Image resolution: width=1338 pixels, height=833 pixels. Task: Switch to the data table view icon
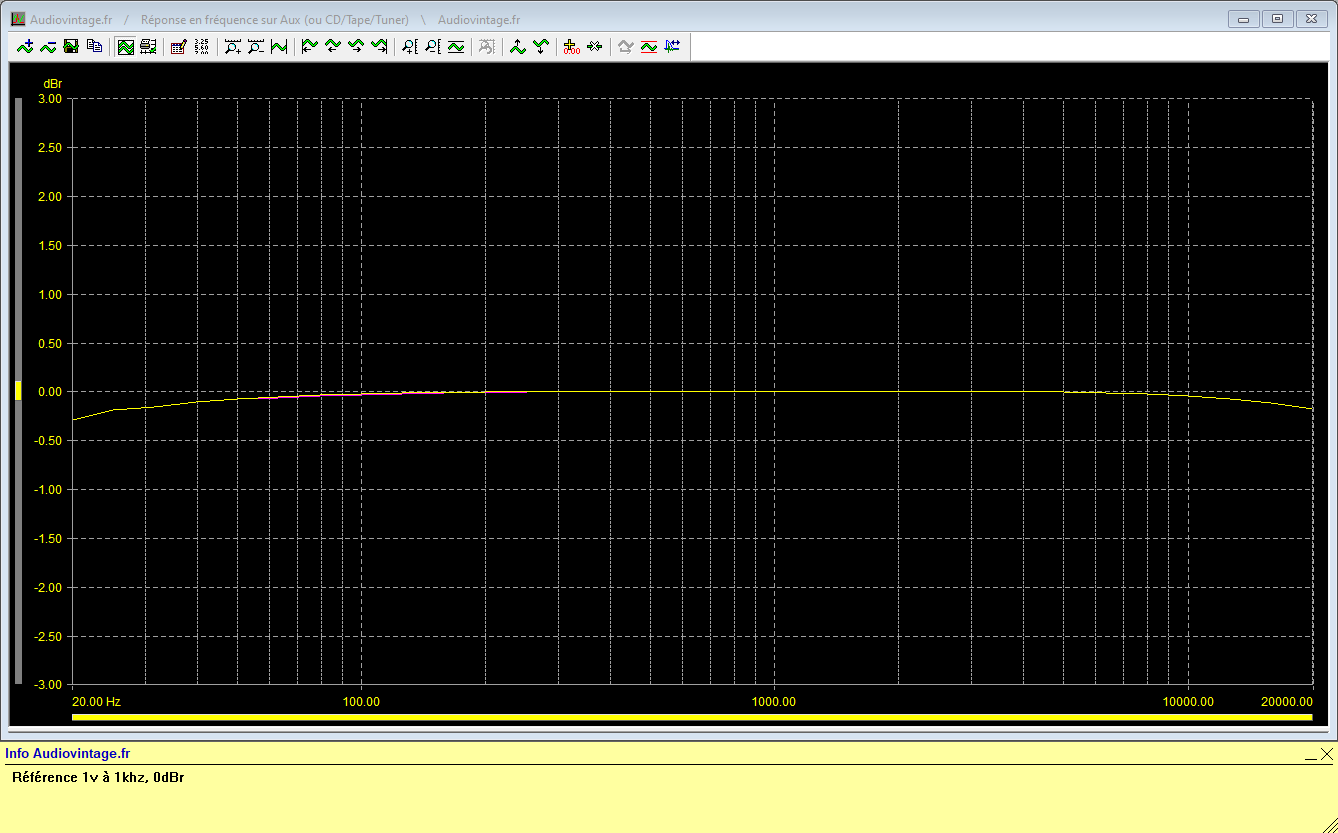point(148,46)
